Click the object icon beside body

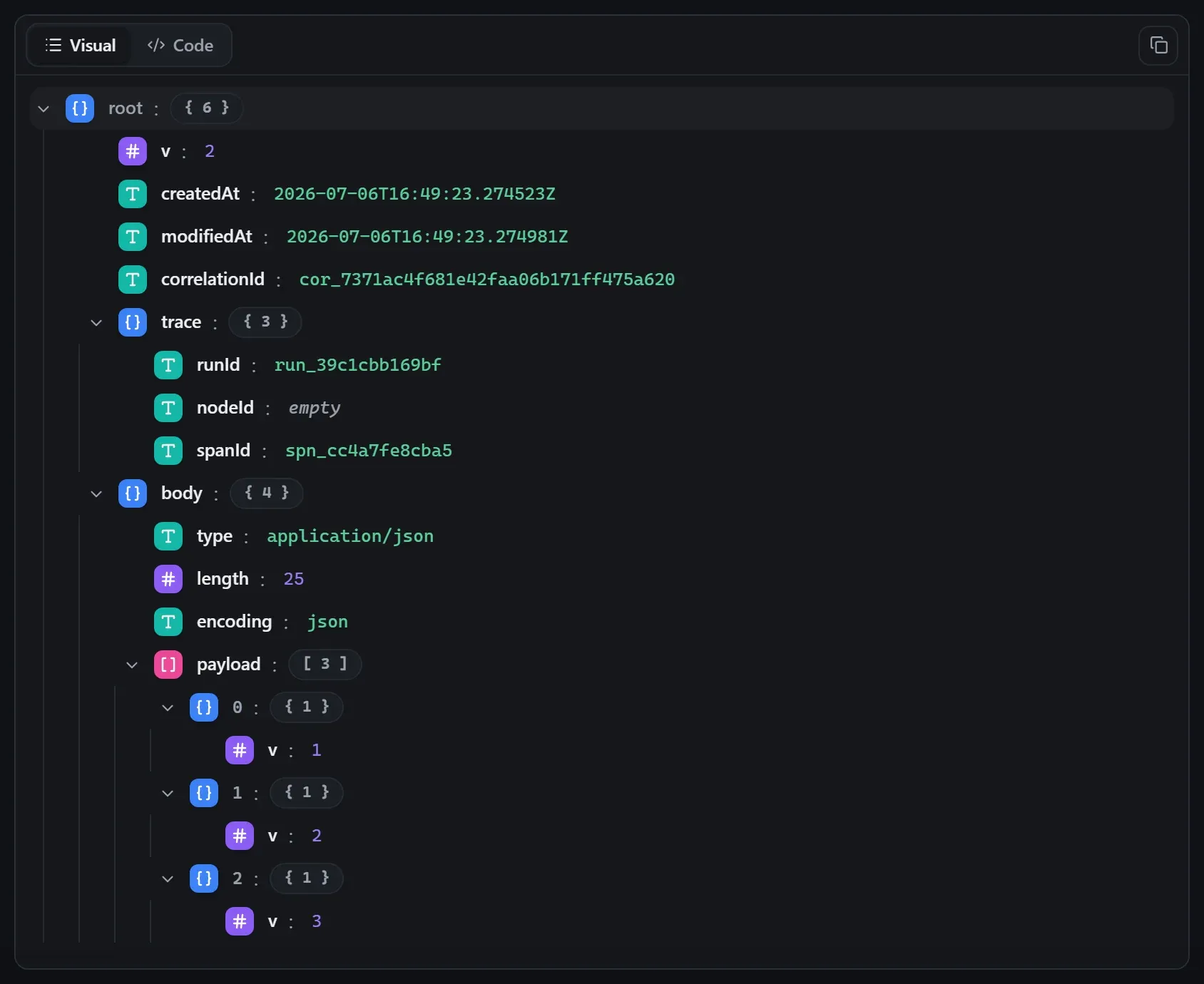pyautogui.click(x=133, y=493)
